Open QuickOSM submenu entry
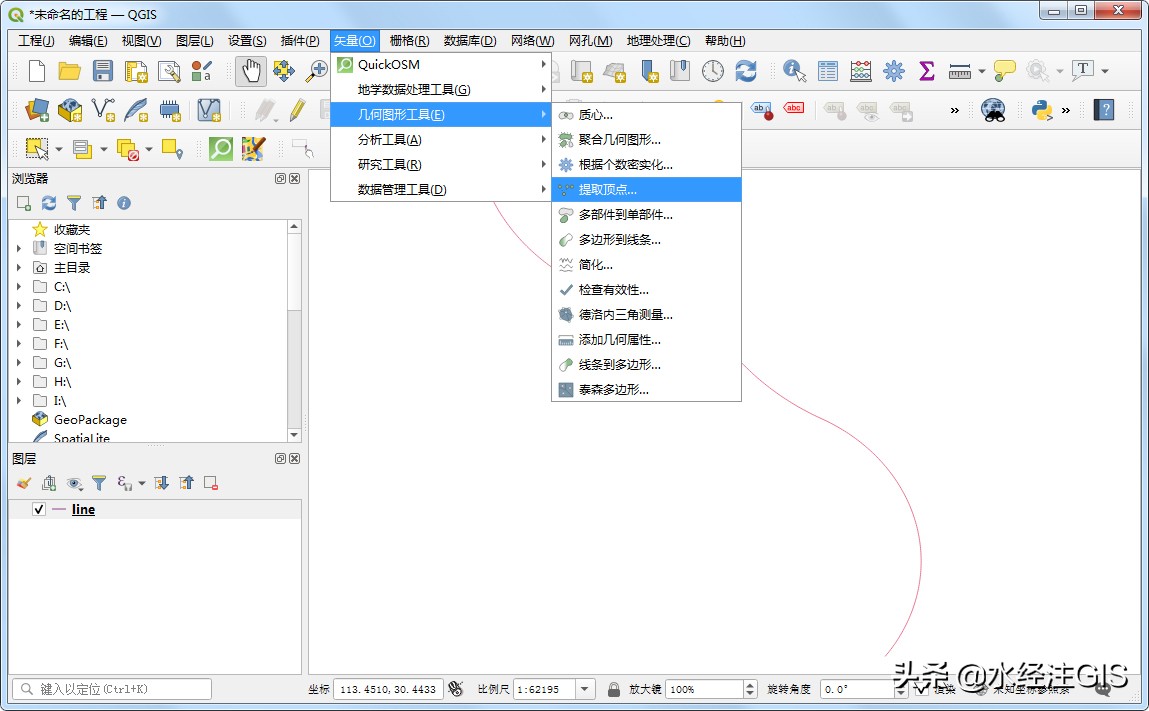This screenshot has width=1149, height=711. [440, 65]
